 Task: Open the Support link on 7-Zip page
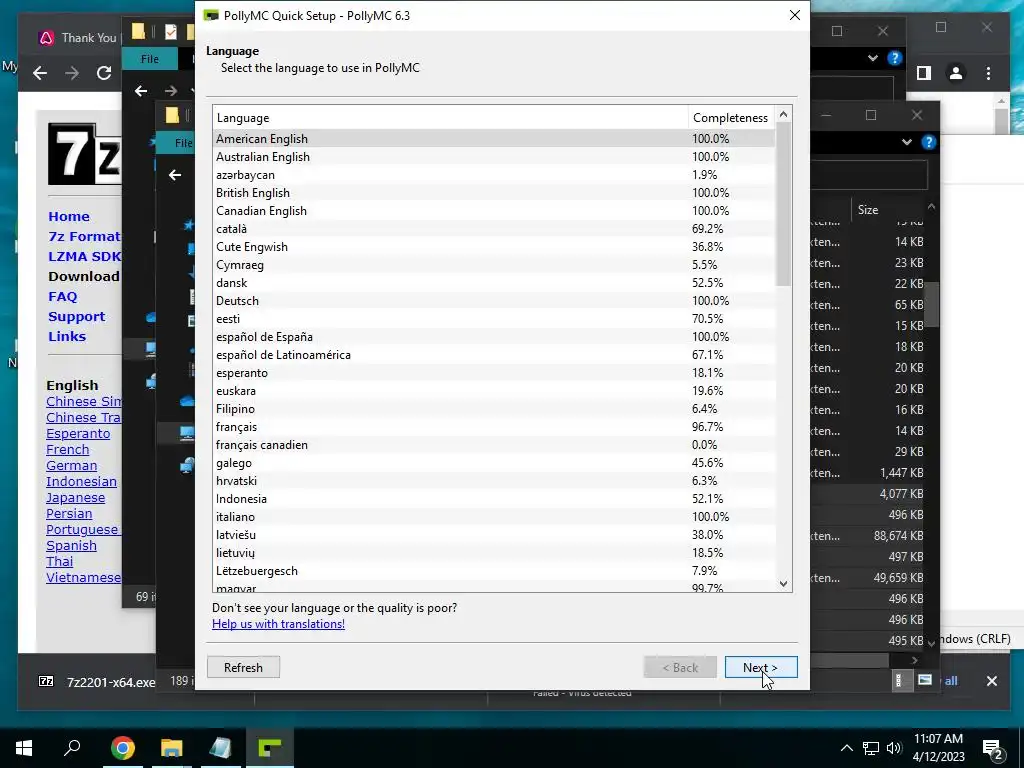pyautogui.click(x=76, y=317)
